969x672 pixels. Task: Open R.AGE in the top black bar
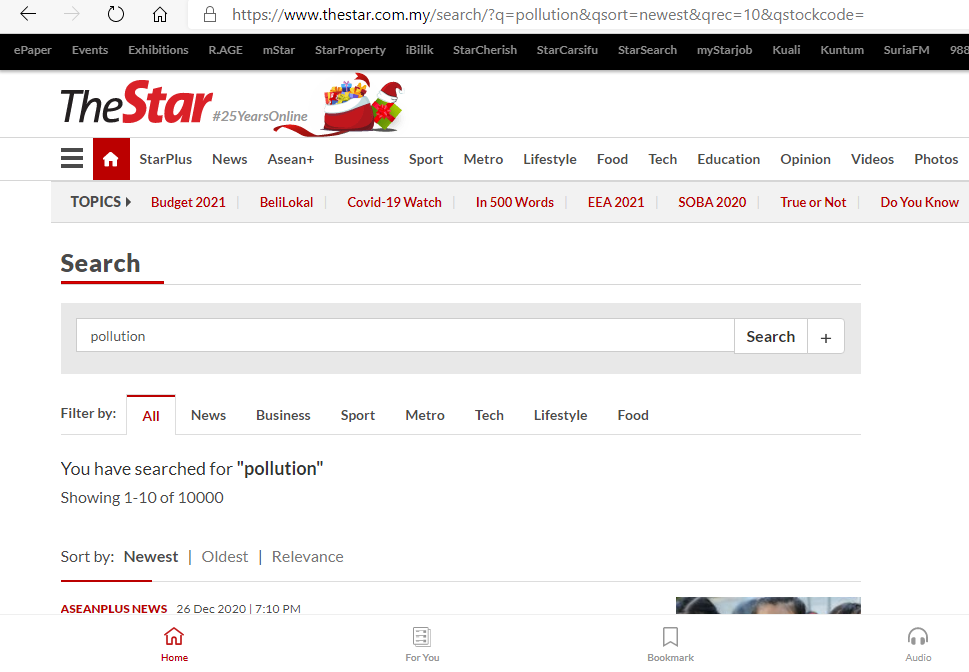226,50
